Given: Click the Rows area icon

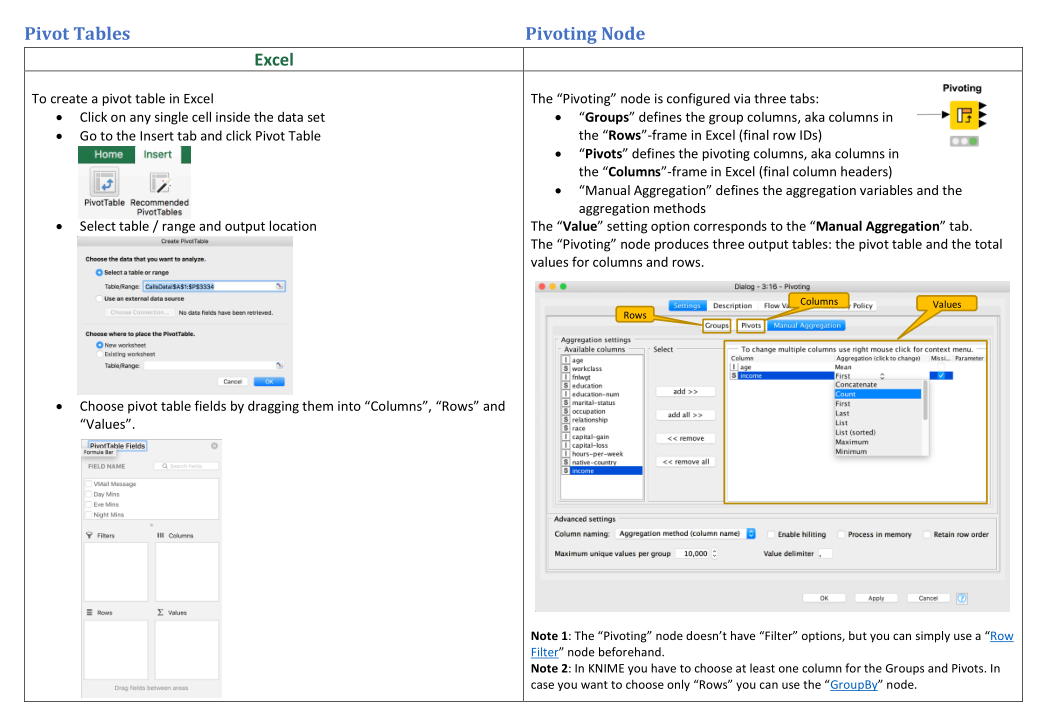Looking at the screenshot, I should [x=89, y=612].
